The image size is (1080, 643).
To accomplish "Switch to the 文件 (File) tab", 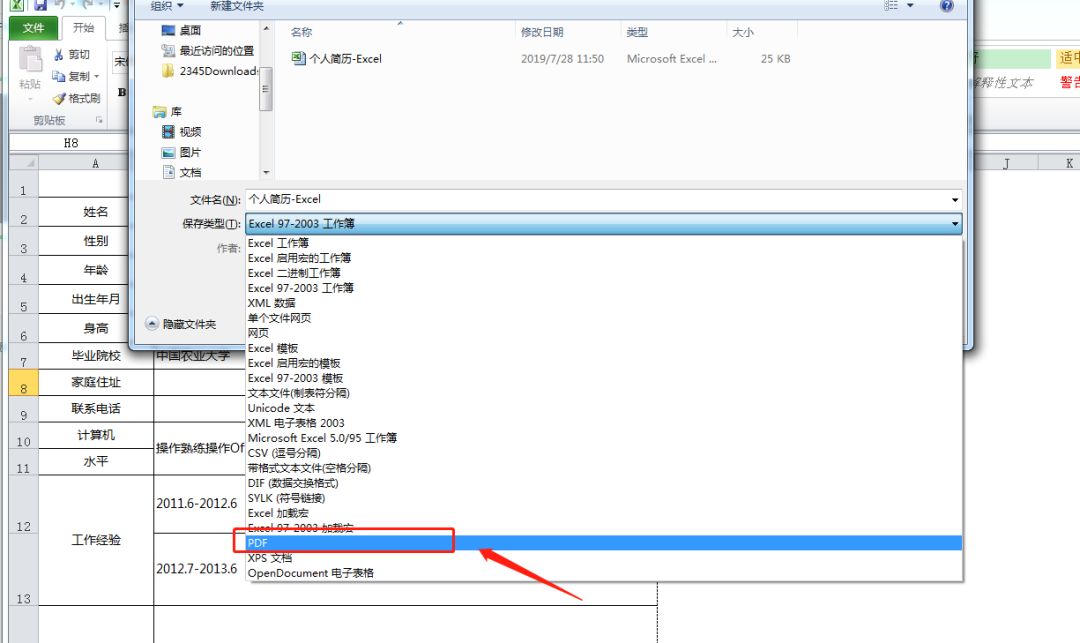I will click(34, 27).
